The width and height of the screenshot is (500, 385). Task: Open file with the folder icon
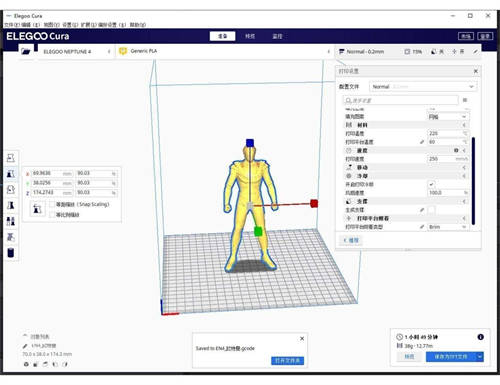coord(26,51)
